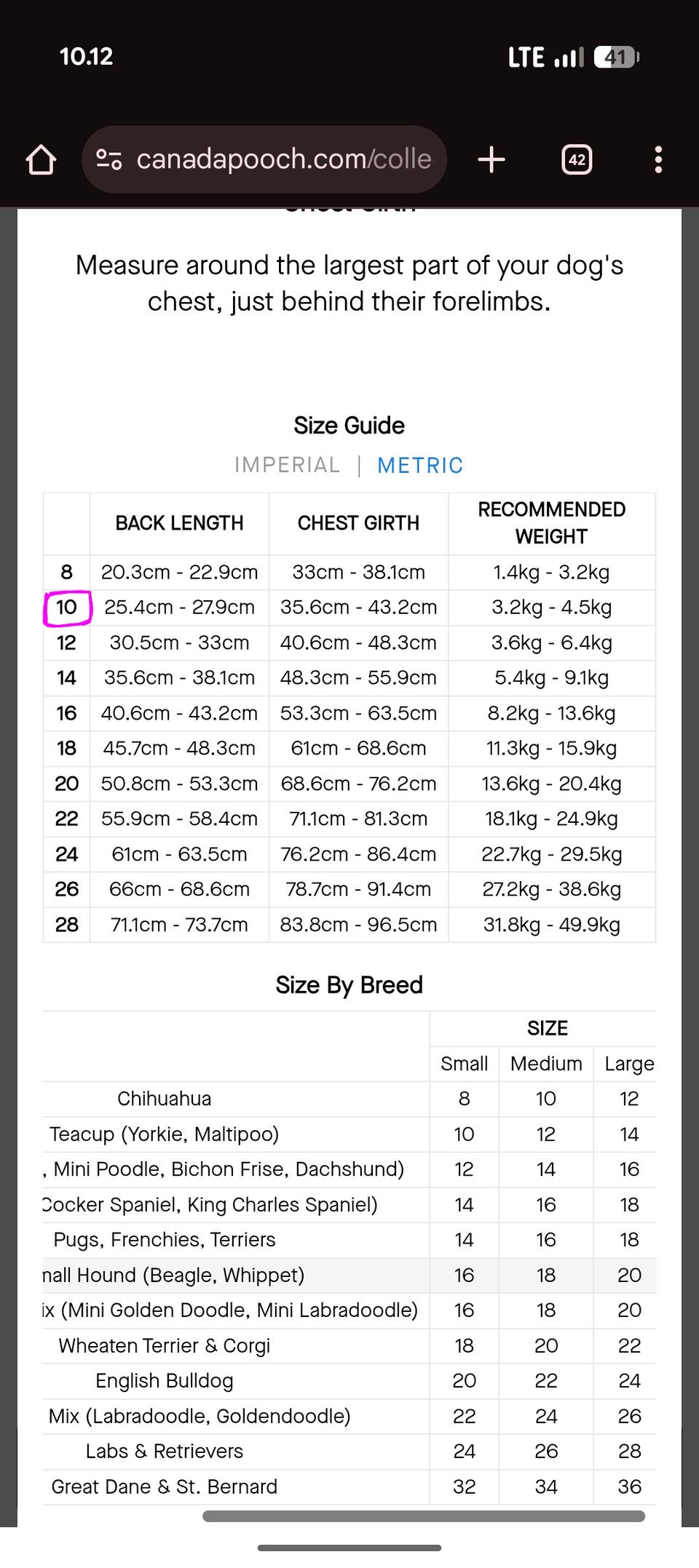
Task: Click the Medium size column header
Action: pos(546,1064)
